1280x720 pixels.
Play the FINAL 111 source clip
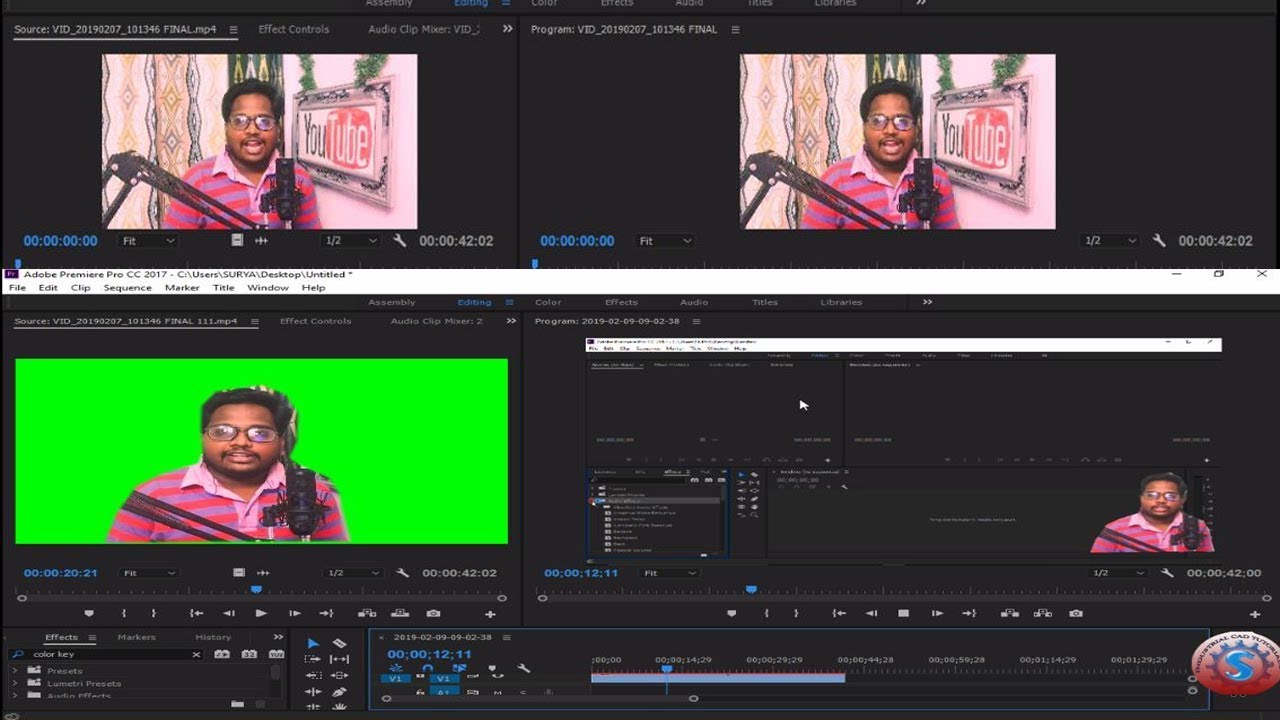[x=261, y=613]
